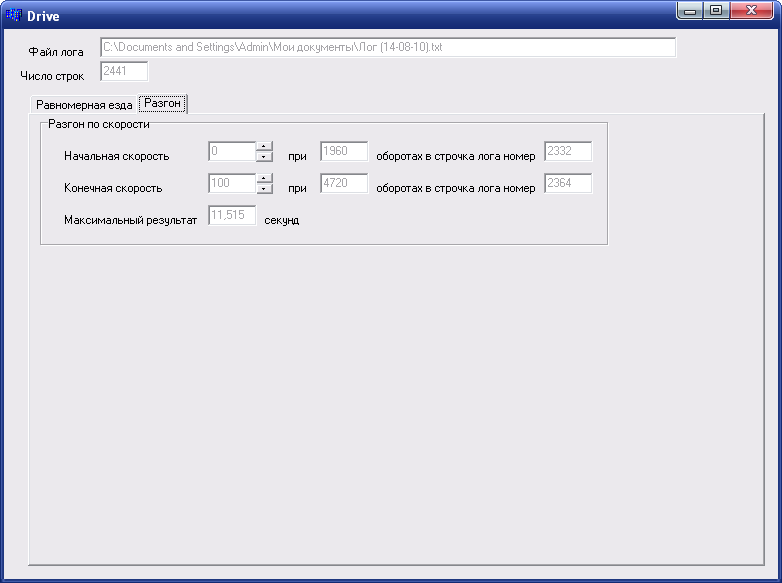This screenshot has width=782, height=583.
Task: Click the Файл лога path field
Action: [x=388, y=47]
